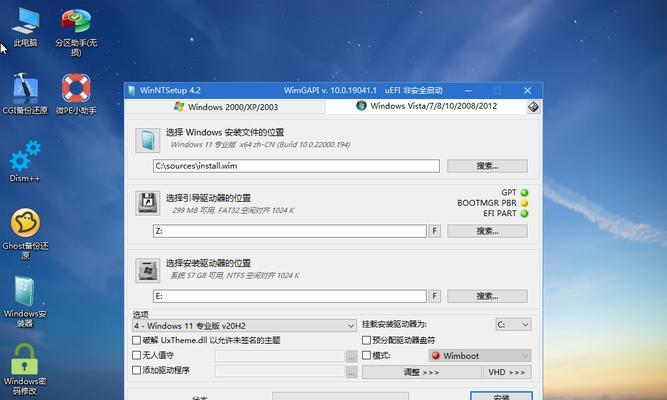Click the F button beside the Z: field
The height and width of the screenshot is (400, 667).
(x=434, y=231)
